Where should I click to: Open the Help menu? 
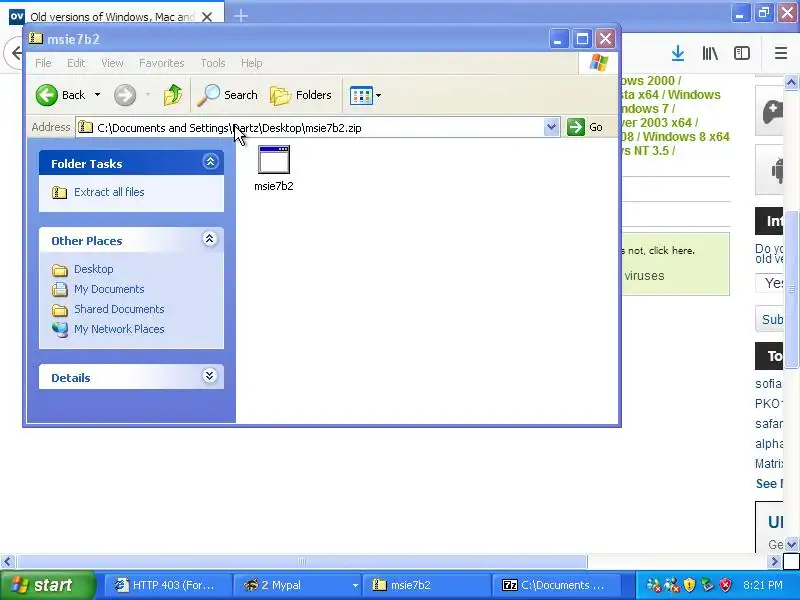(252, 63)
